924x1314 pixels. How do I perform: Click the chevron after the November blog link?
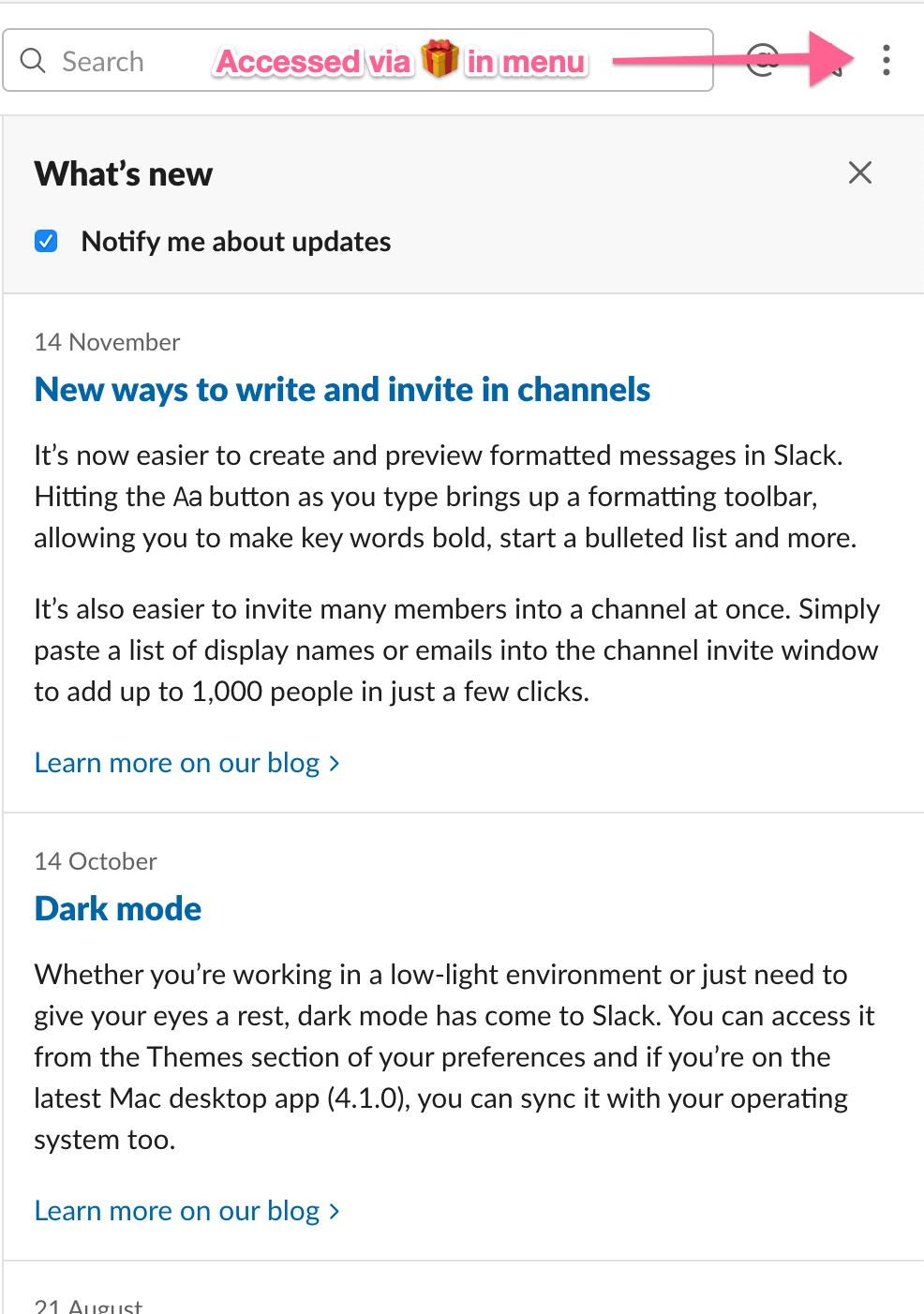coord(335,763)
